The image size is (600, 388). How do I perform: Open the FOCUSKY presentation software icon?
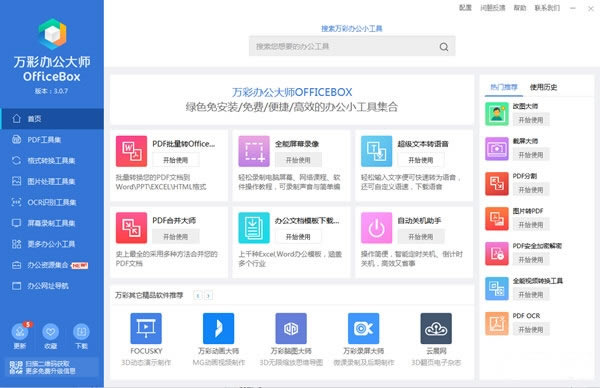tap(146, 328)
